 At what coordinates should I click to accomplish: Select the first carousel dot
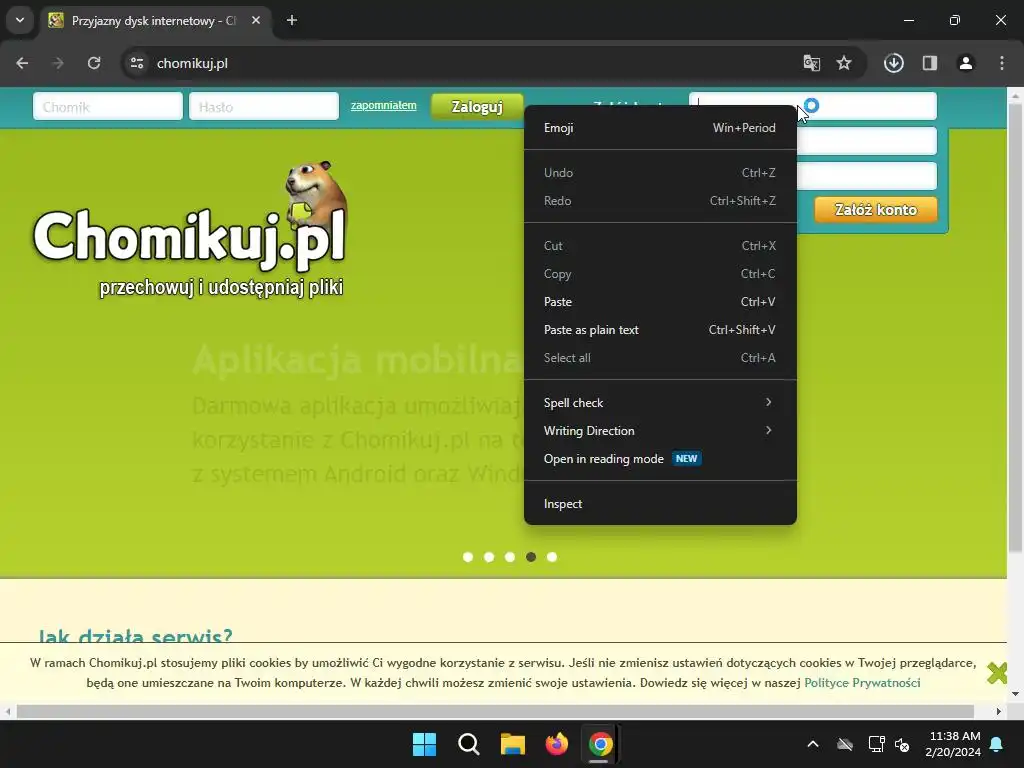coord(468,557)
